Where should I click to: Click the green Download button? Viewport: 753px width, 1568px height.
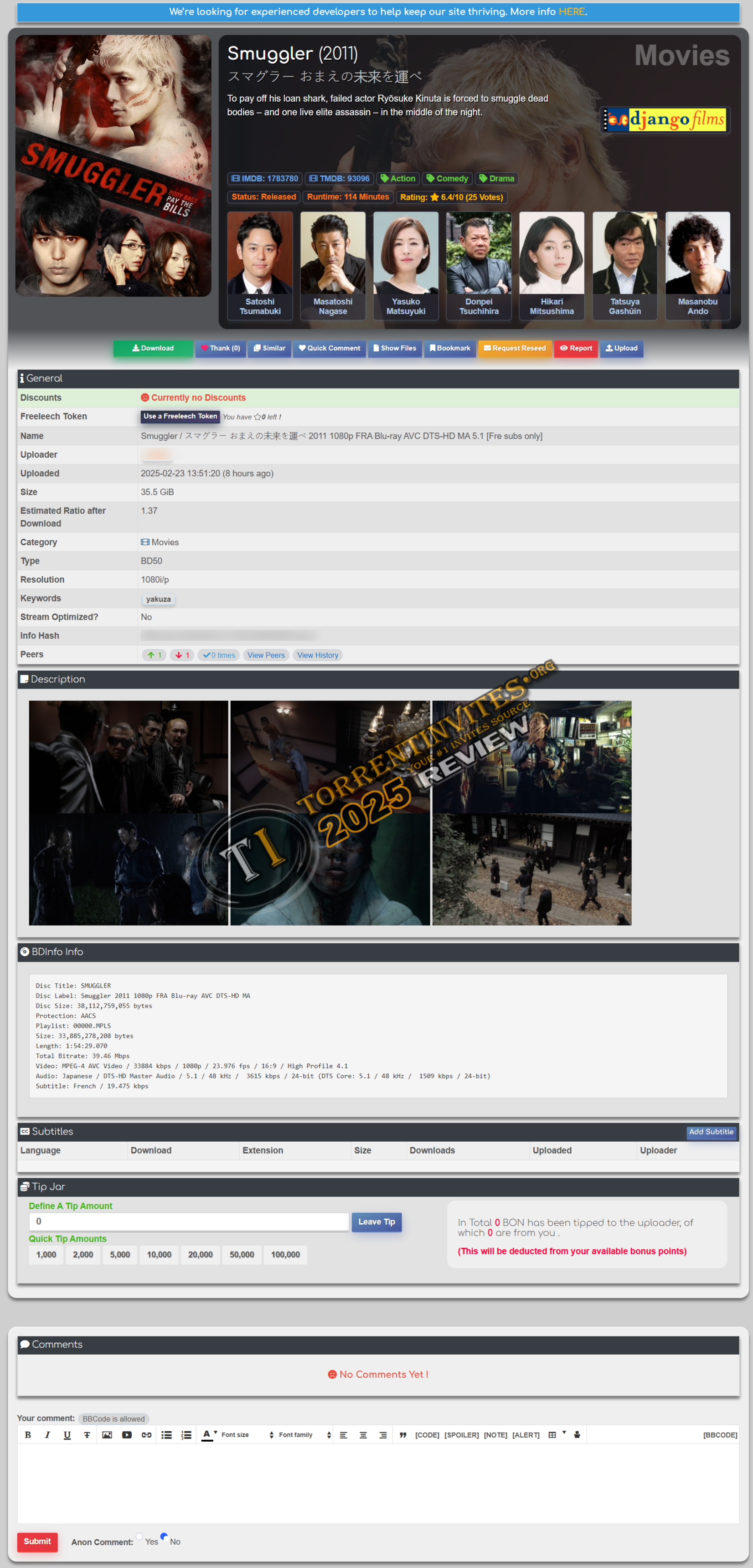pyautogui.click(x=153, y=348)
